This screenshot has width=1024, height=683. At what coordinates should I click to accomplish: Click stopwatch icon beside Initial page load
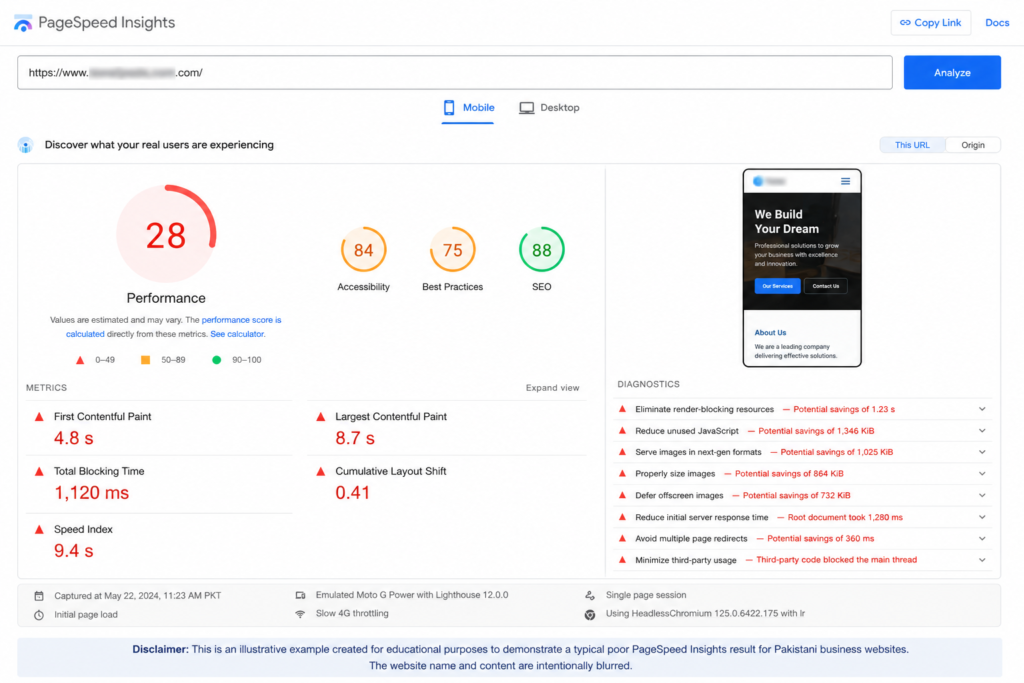click(39, 615)
